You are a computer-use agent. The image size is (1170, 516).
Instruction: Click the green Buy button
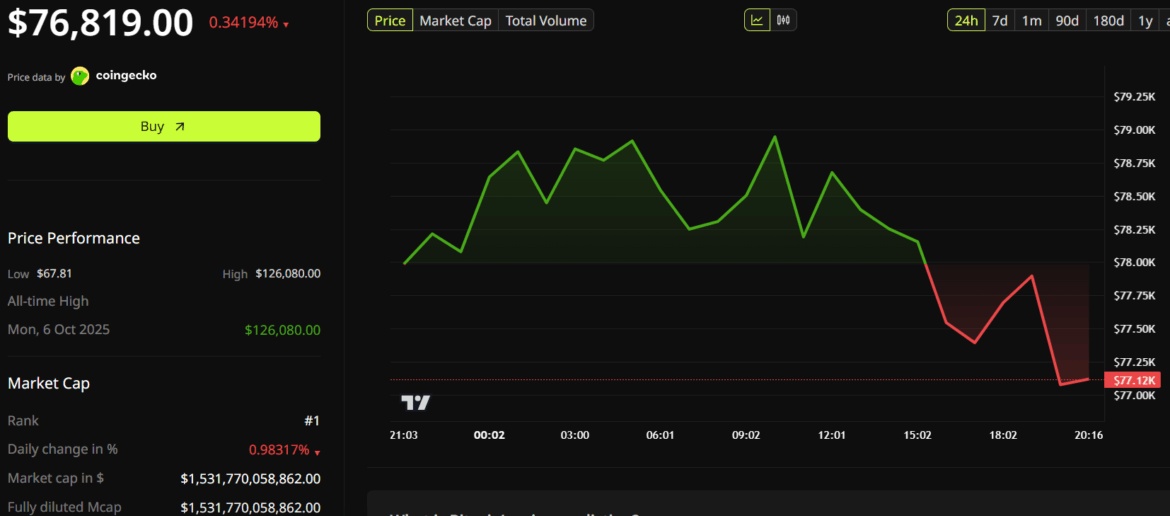coord(164,127)
